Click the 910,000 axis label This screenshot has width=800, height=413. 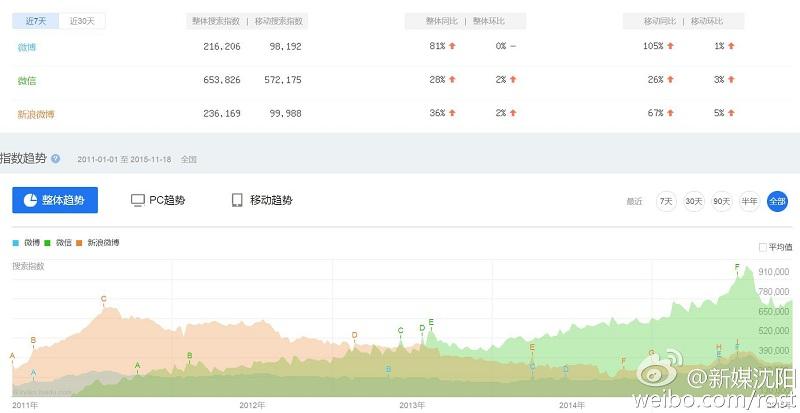(x=773, y=272)
